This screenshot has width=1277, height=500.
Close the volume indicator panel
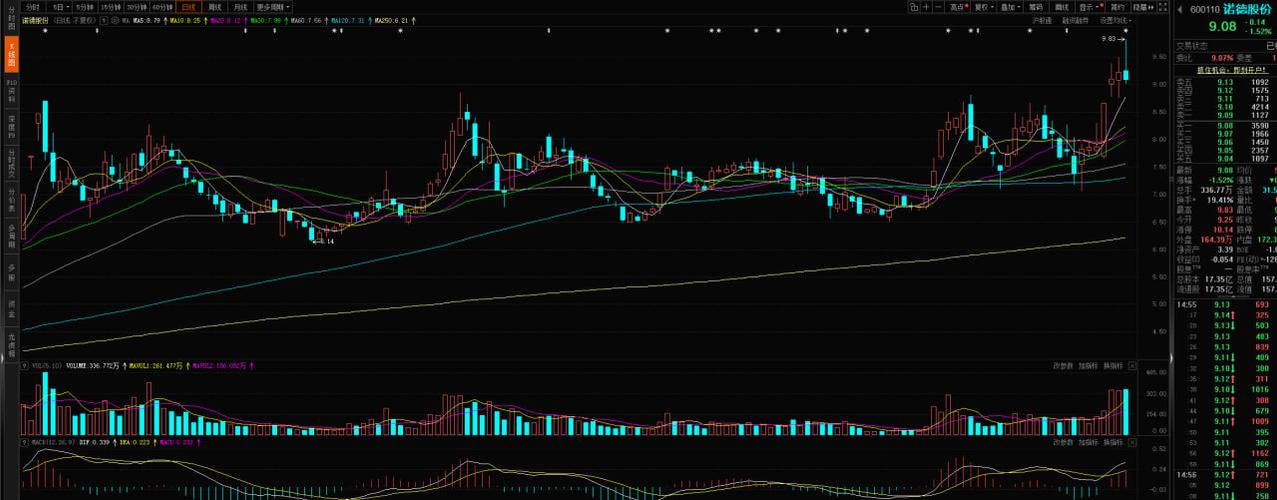[1132, 365]
